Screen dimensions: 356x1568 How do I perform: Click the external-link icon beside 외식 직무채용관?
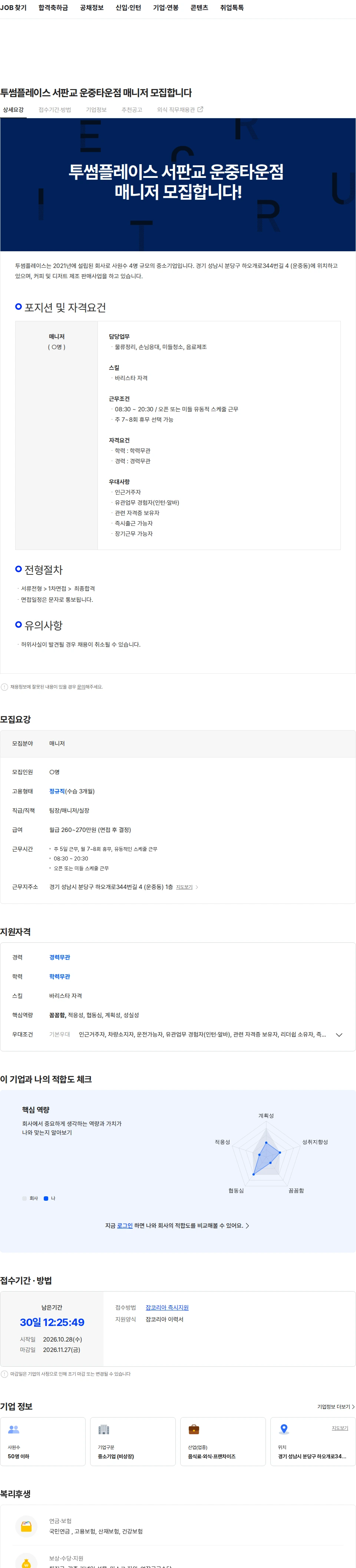tap(200, 110)
